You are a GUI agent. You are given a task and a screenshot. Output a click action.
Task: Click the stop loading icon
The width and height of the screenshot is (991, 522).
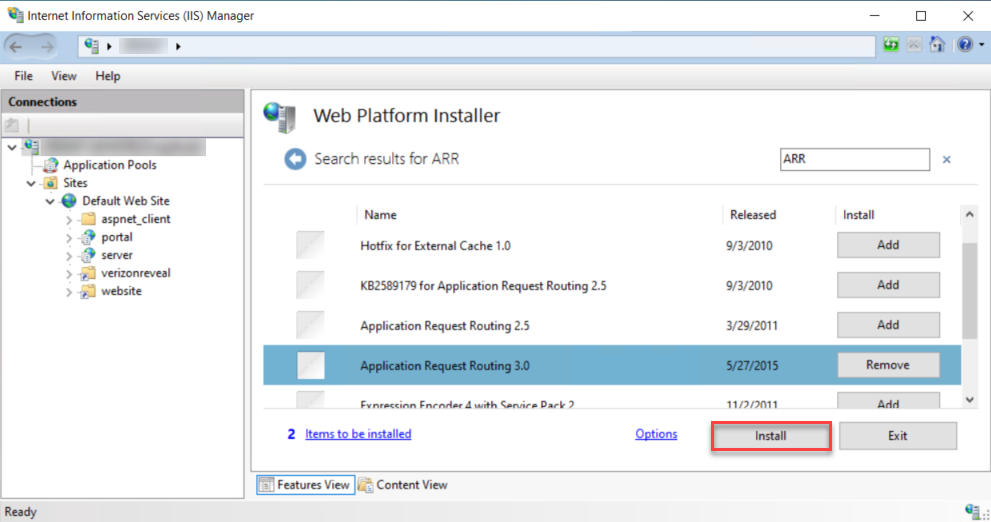tap(914, 44)
